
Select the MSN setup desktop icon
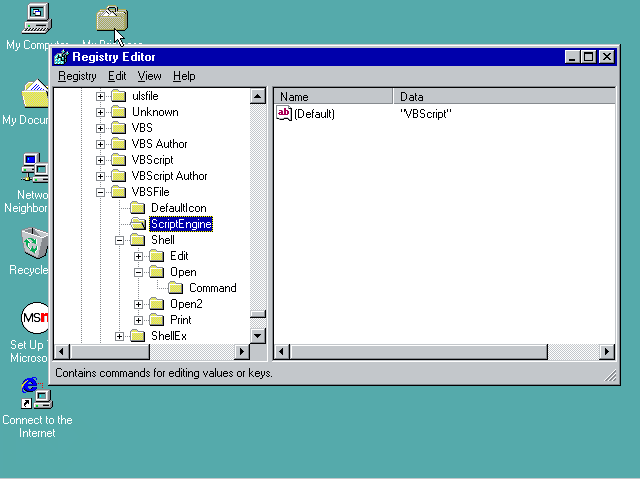point(35,318)
